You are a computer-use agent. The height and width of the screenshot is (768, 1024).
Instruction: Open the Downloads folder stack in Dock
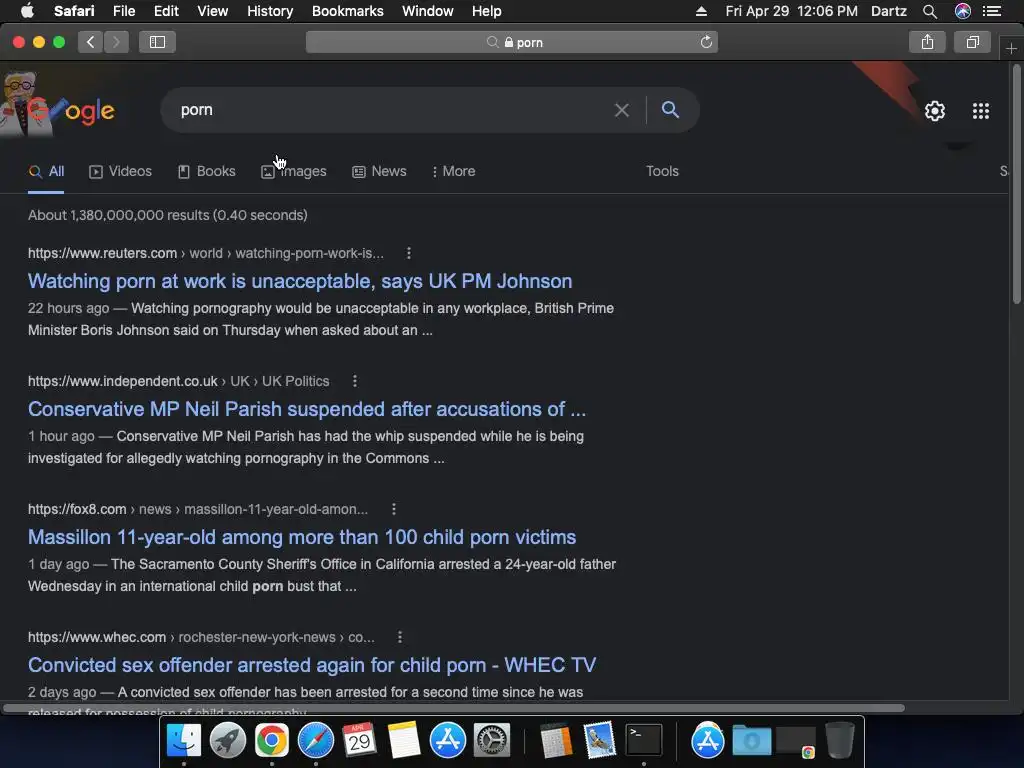pyautogui.click(x=752, y=740)
